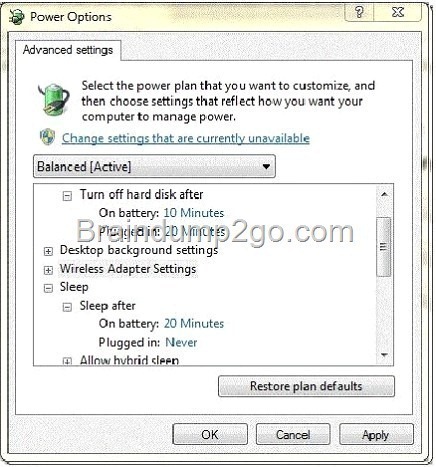The width and height of the screenshot is (436, 467).
Task: Open Change settings that are currently unavailable
Action: (186, 138)
